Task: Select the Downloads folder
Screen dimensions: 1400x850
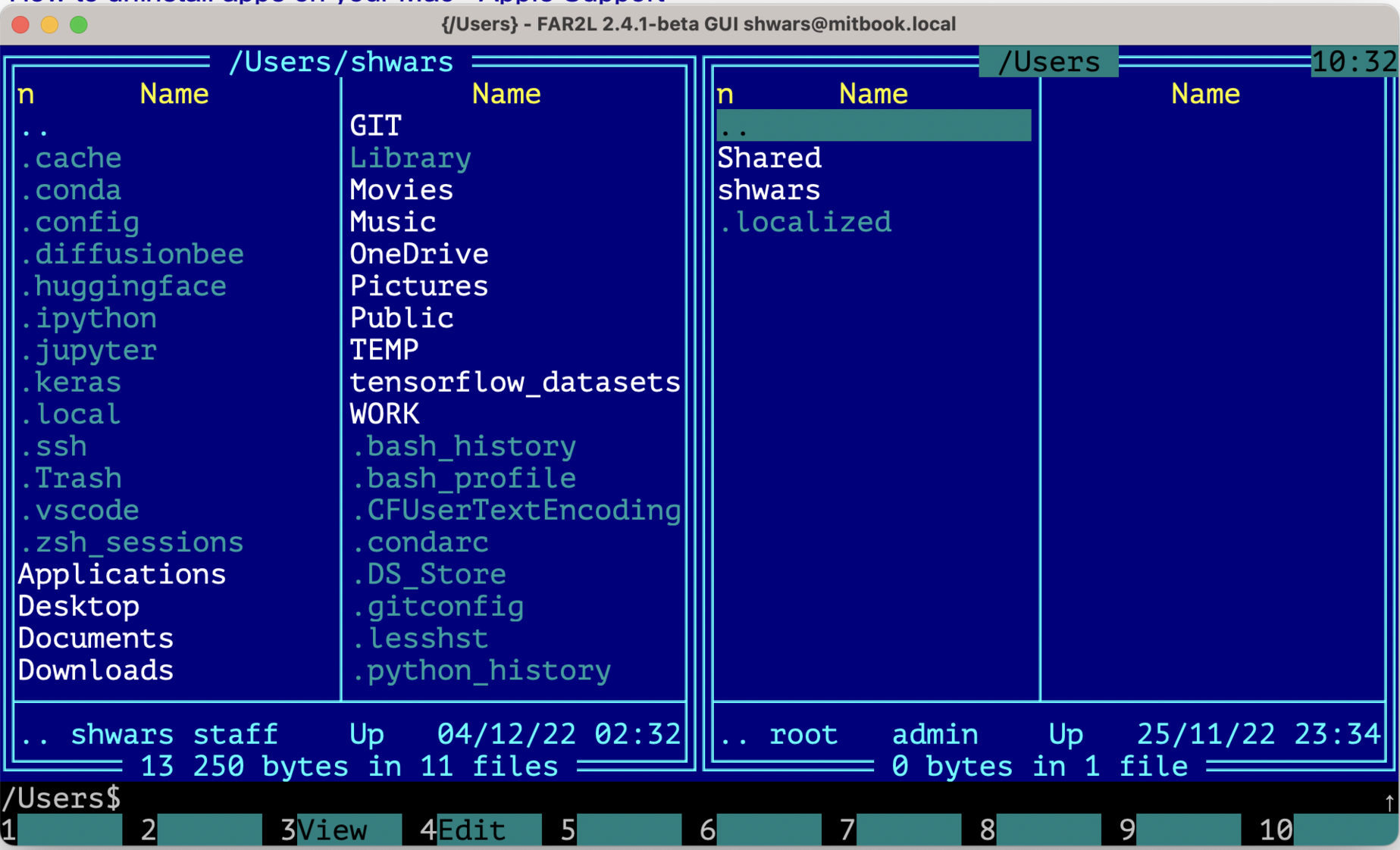Action: [96, 670]
